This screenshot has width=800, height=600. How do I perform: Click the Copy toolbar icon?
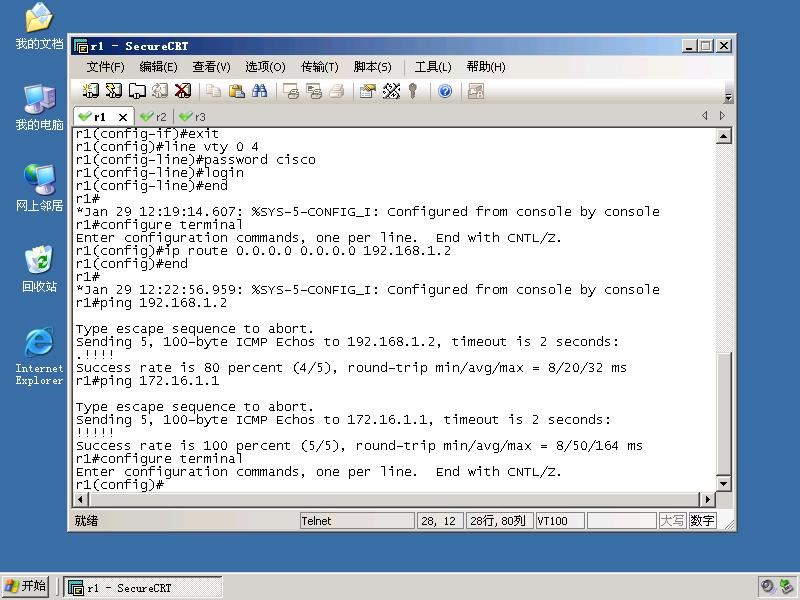pyautogui.click(x=213, y=91)
